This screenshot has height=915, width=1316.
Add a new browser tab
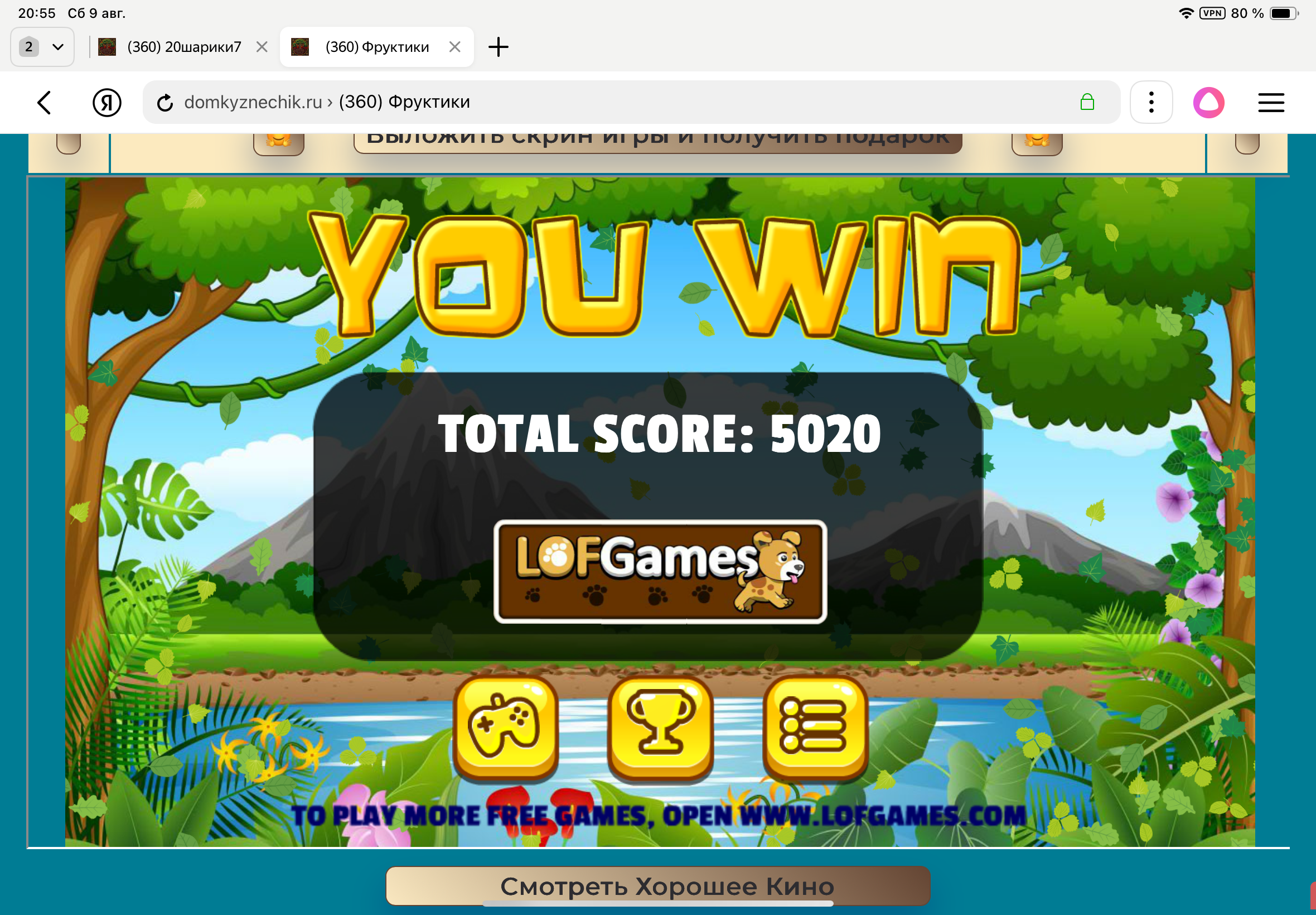tap(498, 47)
